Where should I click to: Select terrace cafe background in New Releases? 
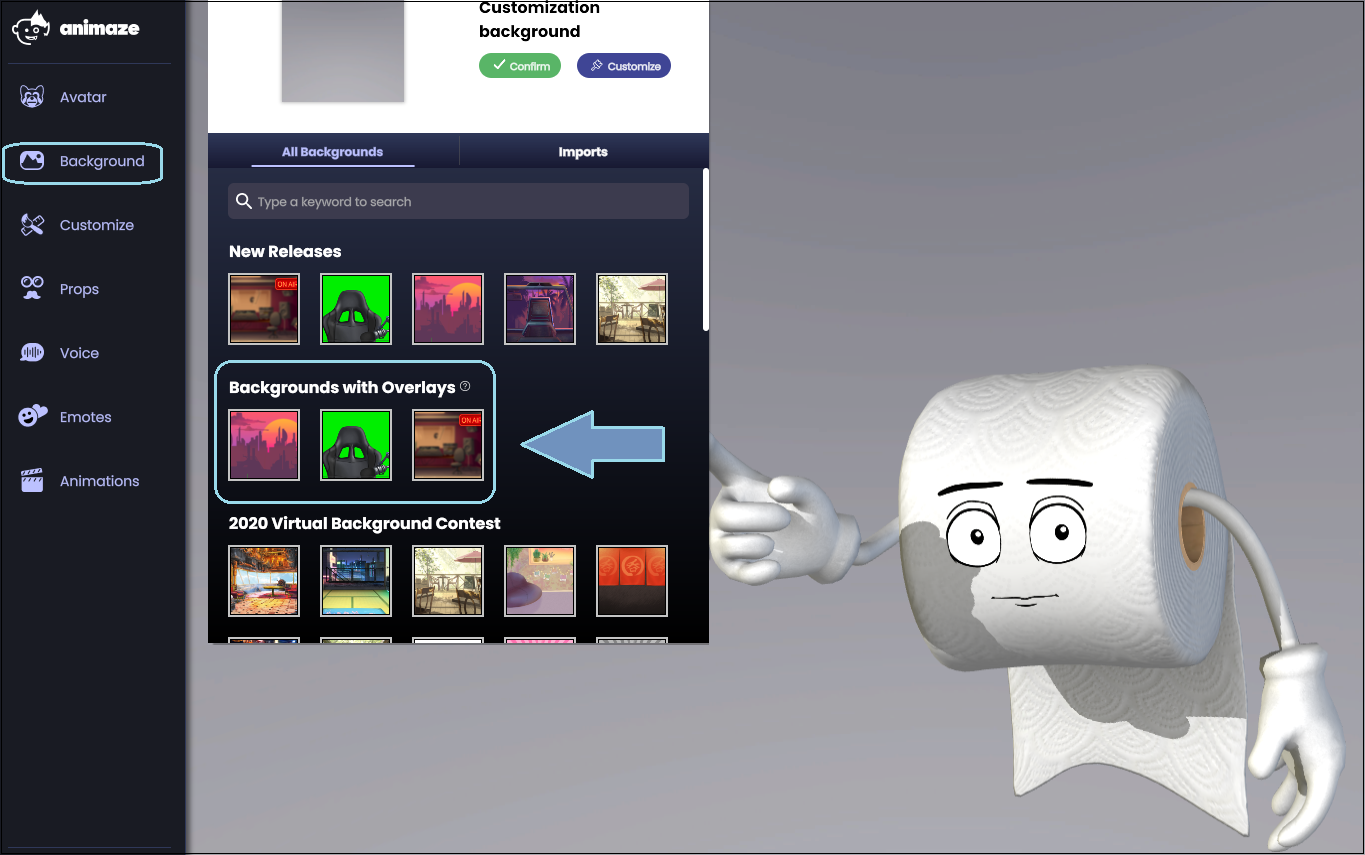tap(632, 309)
